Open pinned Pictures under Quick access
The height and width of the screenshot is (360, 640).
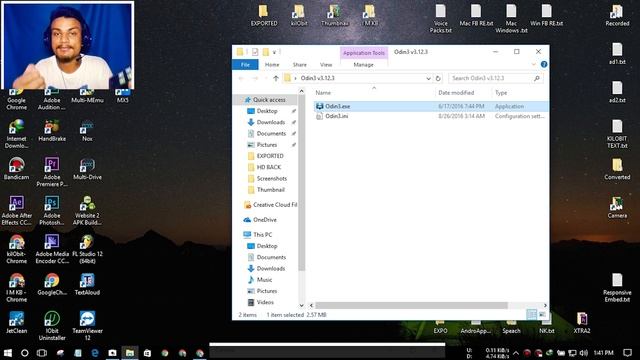tap(267, 145)
